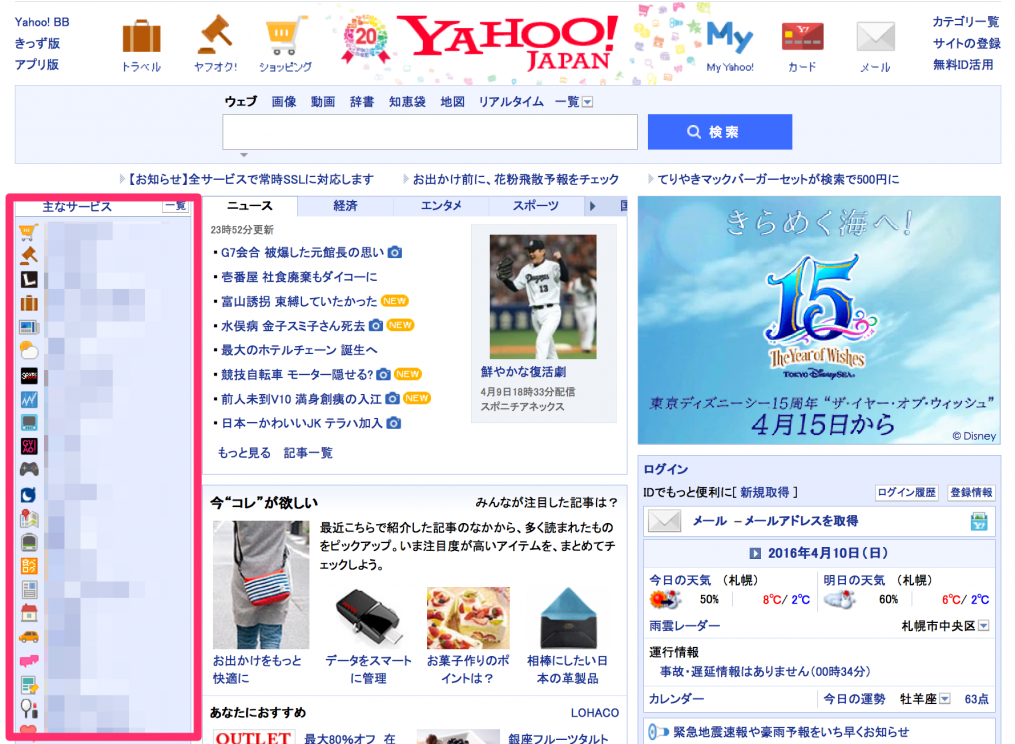Select 動画 search type
1015x744 pixels.
322,102
